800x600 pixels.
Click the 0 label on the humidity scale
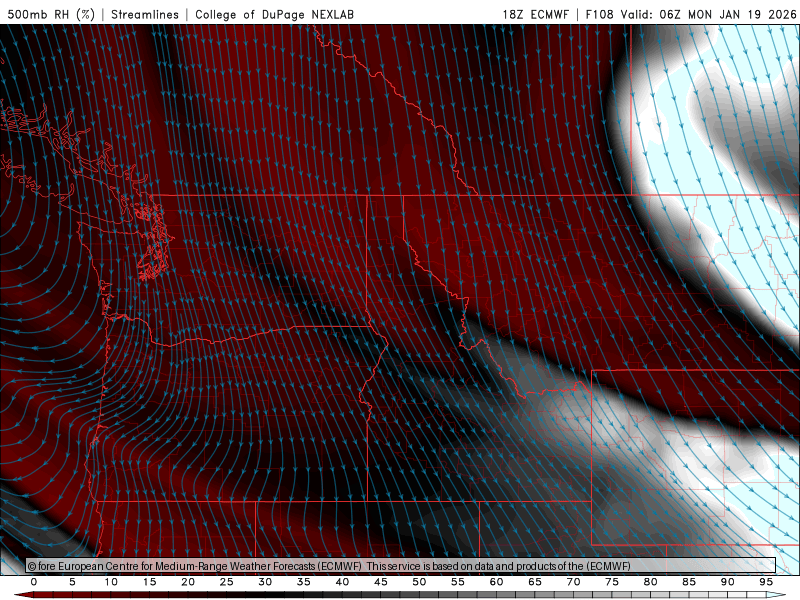pos(34,582)
